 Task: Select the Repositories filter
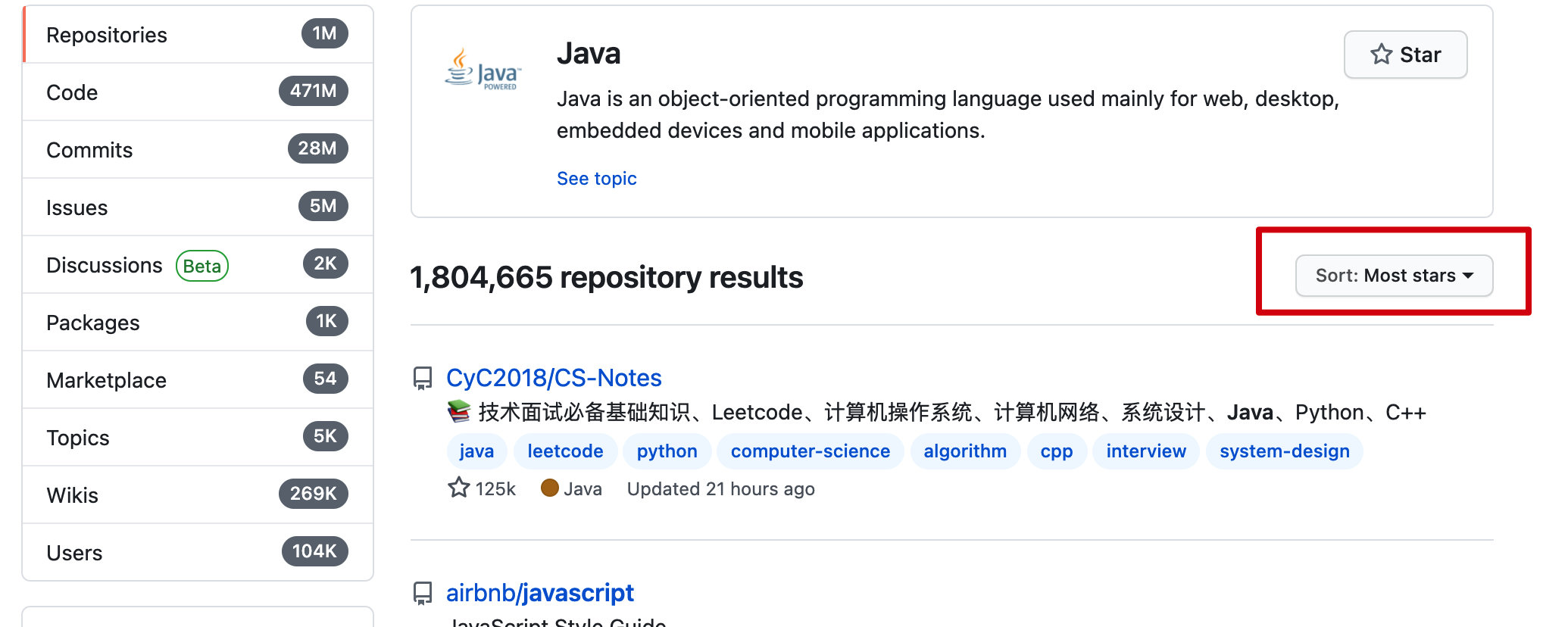107,35
